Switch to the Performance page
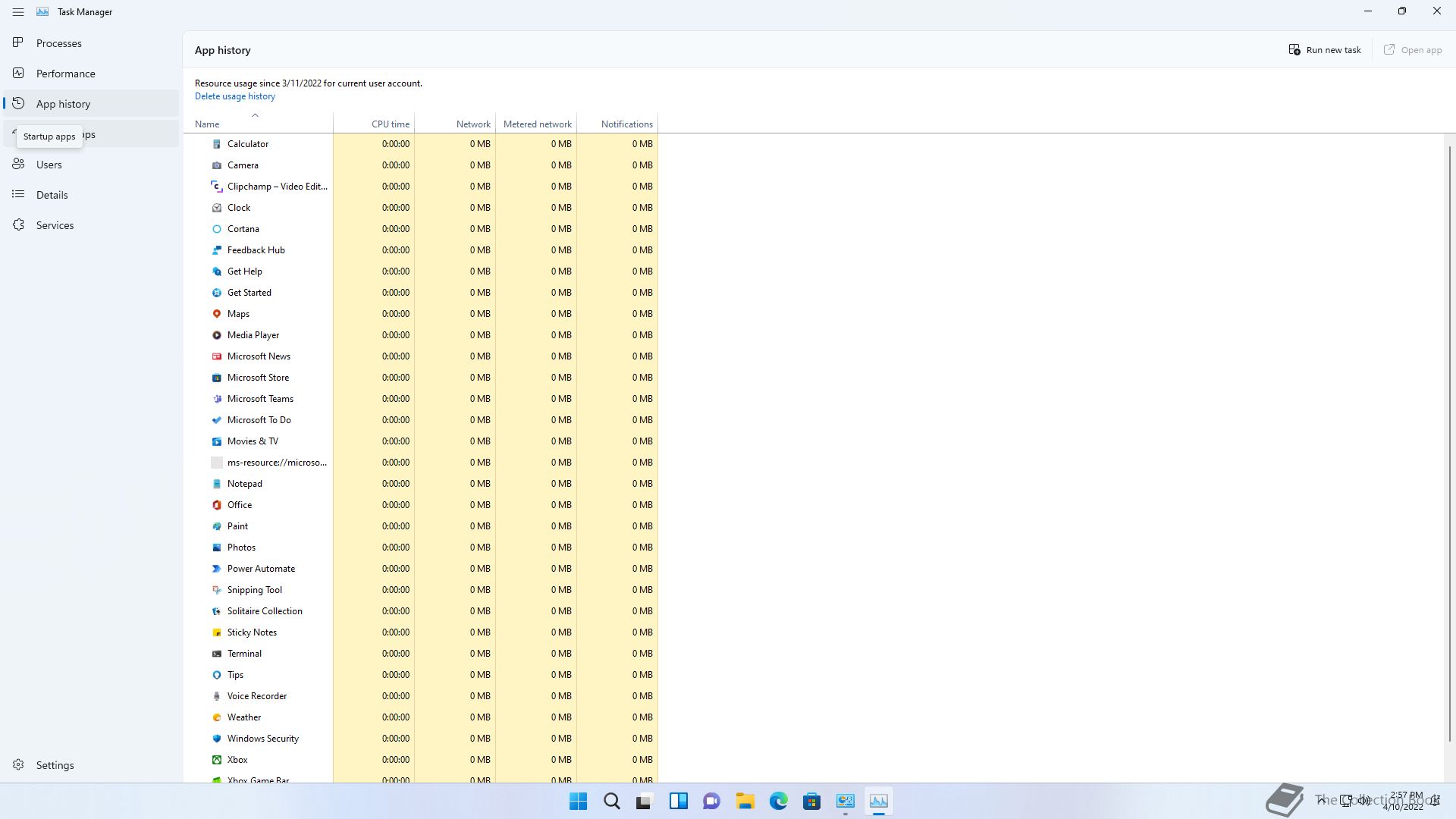 point(91,74)
